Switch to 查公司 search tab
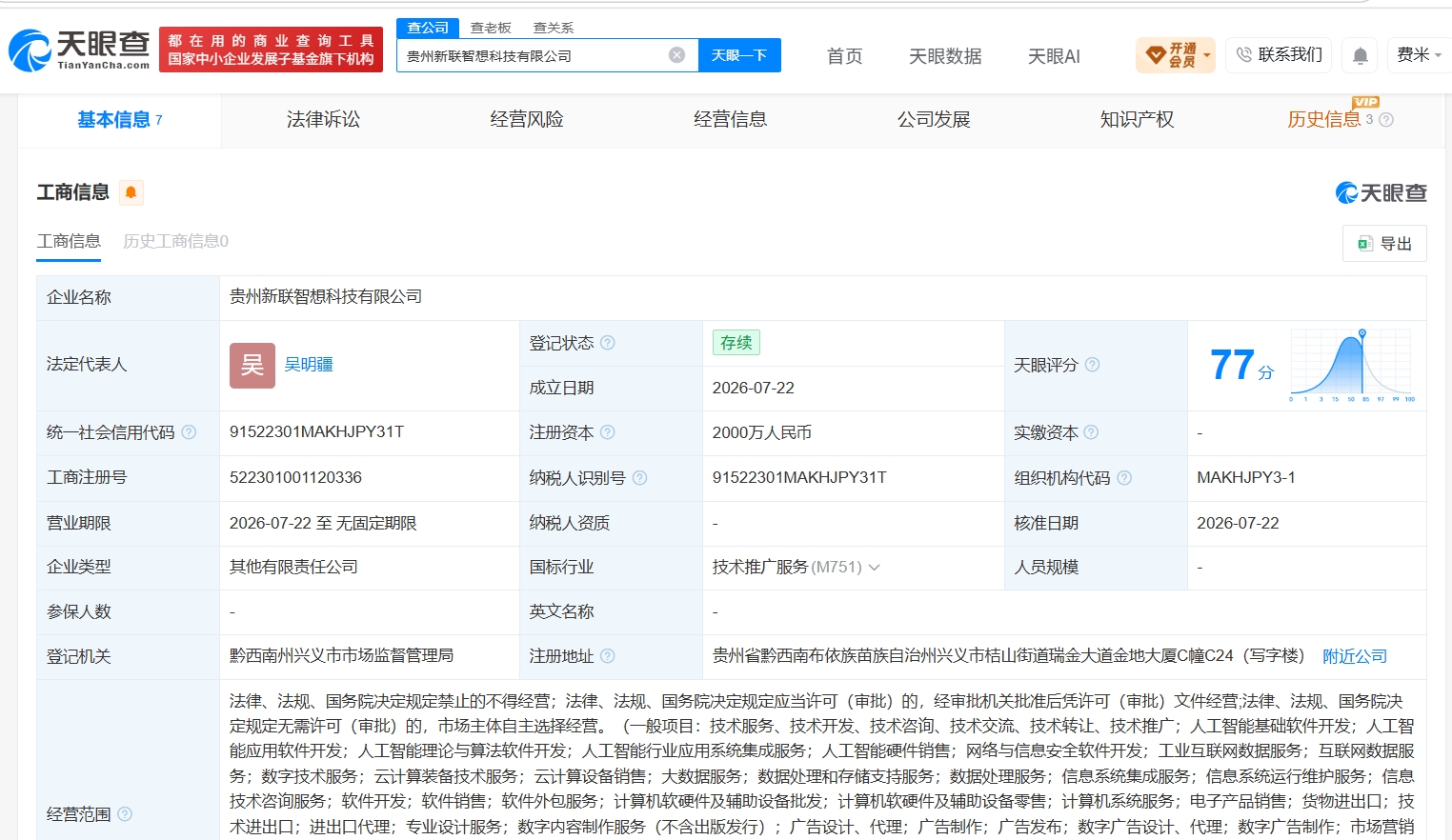 (x=428, y=28)
